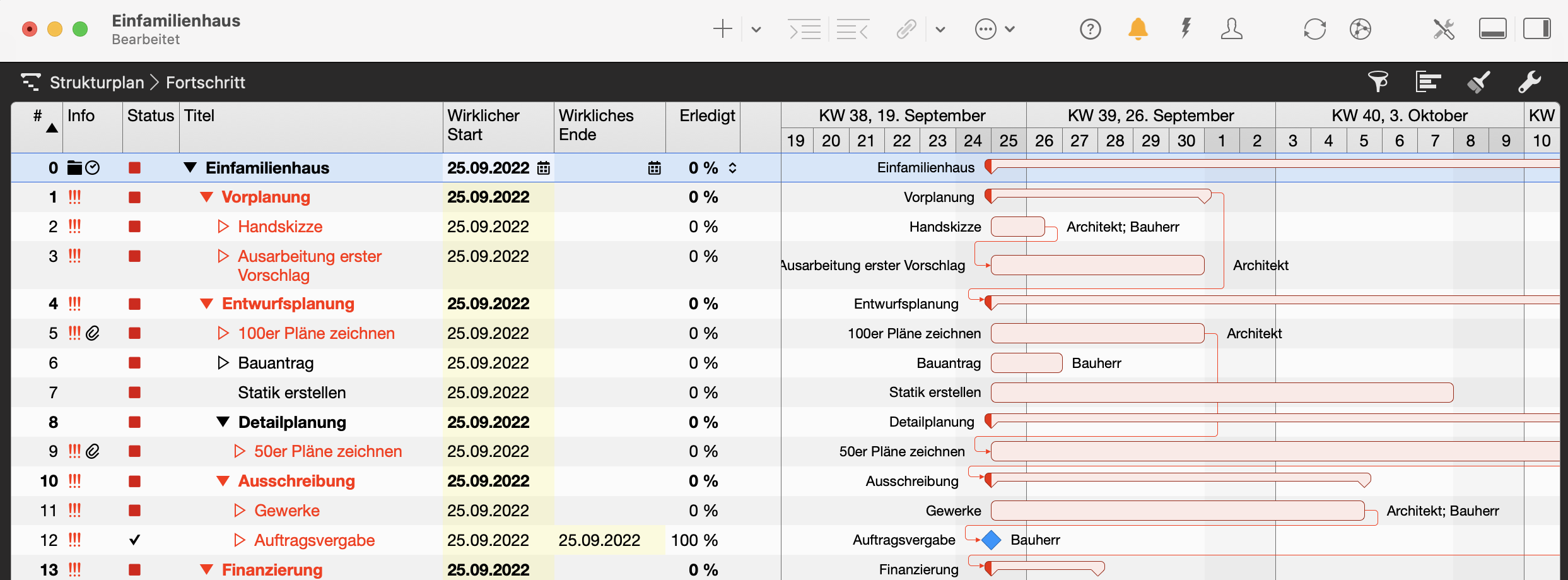The height and width of the screenshot is (580, 1568).
Task: Open the paintbrush style icon
Action: [1478, 82]
